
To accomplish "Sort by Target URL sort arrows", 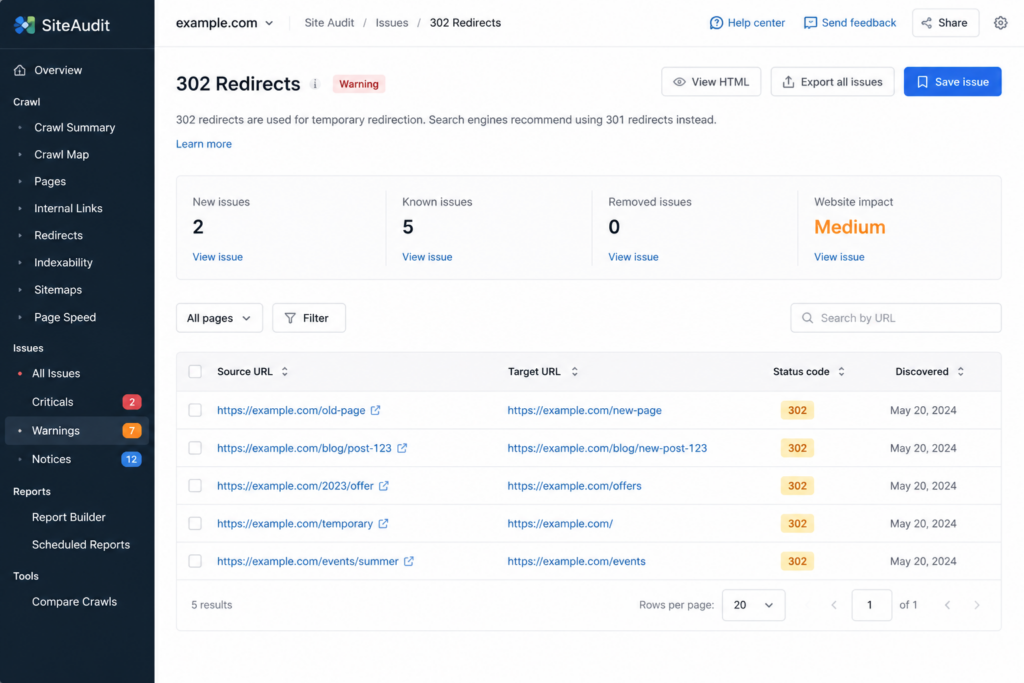I will pos(575,372).
